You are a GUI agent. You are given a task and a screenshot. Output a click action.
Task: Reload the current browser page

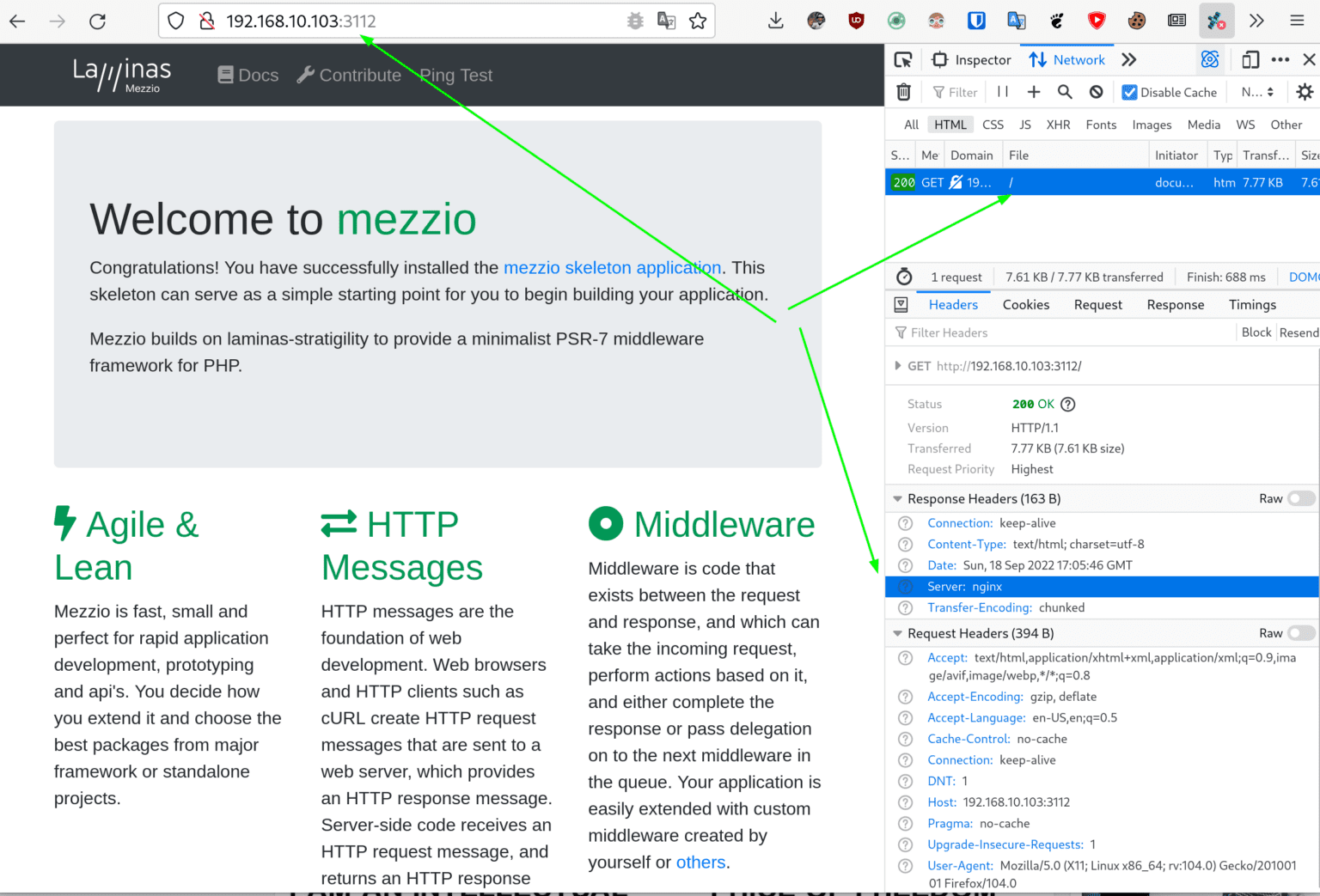[x=98, y=21]
